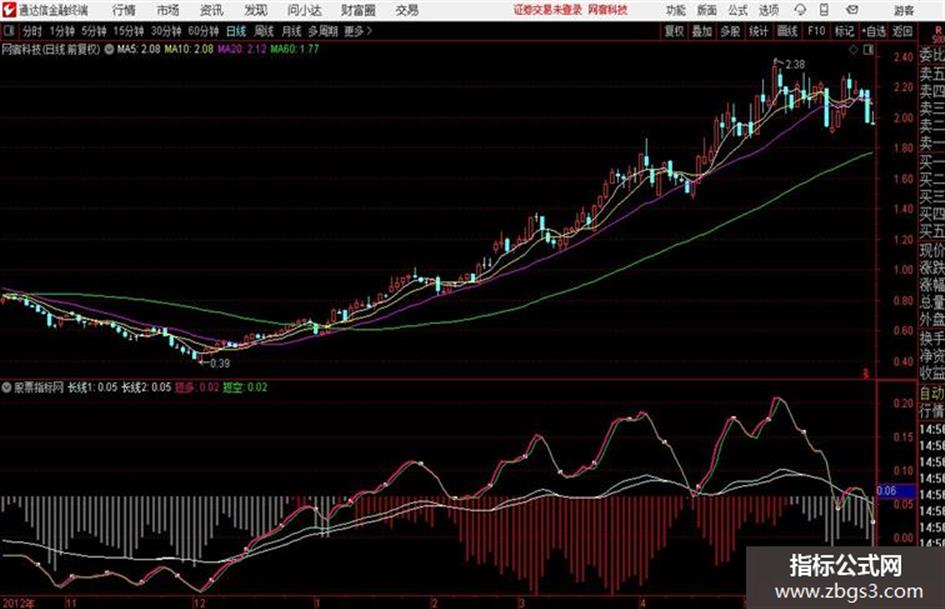Switch to the 30分钟 period tab
945x609 pixels.
click(166, 31)
